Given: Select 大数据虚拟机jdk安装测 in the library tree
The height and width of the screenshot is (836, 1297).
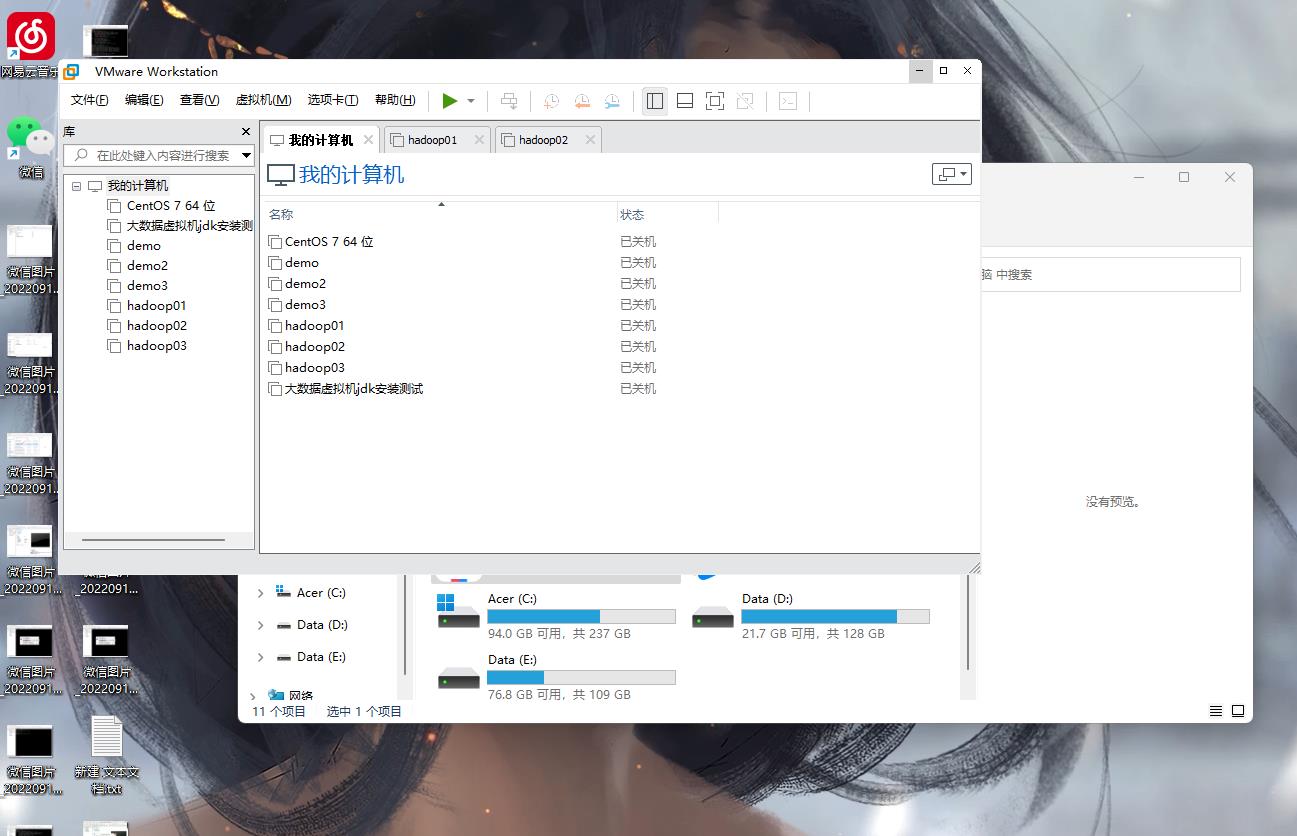Looking at the screenshot, I should [189, 225].
